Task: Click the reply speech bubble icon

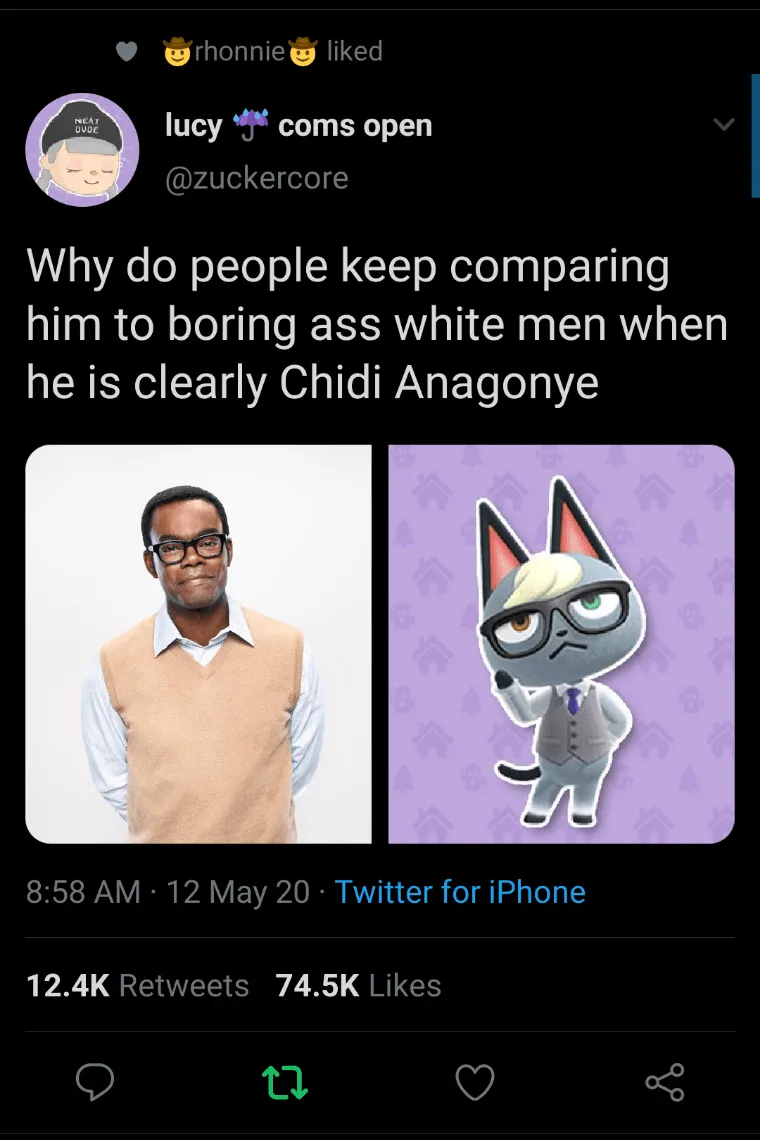Action: coord(95,1082)
